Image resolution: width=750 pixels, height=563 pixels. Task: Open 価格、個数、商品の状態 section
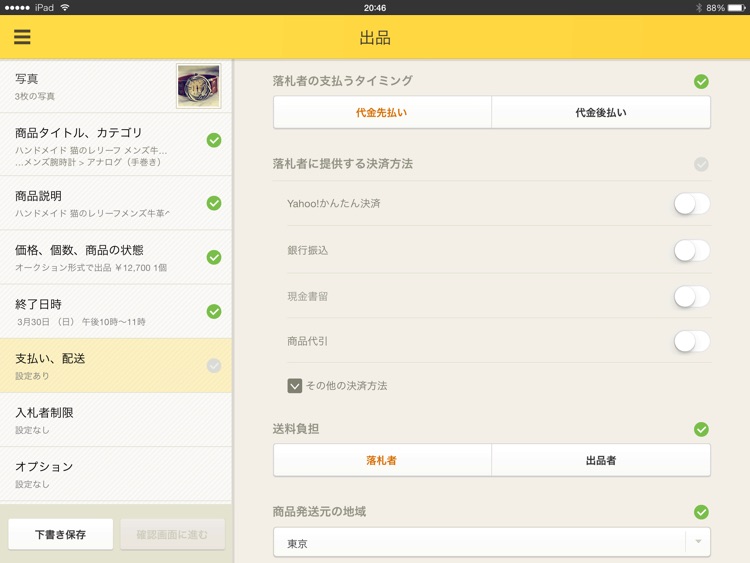click(x=116, y=257)
